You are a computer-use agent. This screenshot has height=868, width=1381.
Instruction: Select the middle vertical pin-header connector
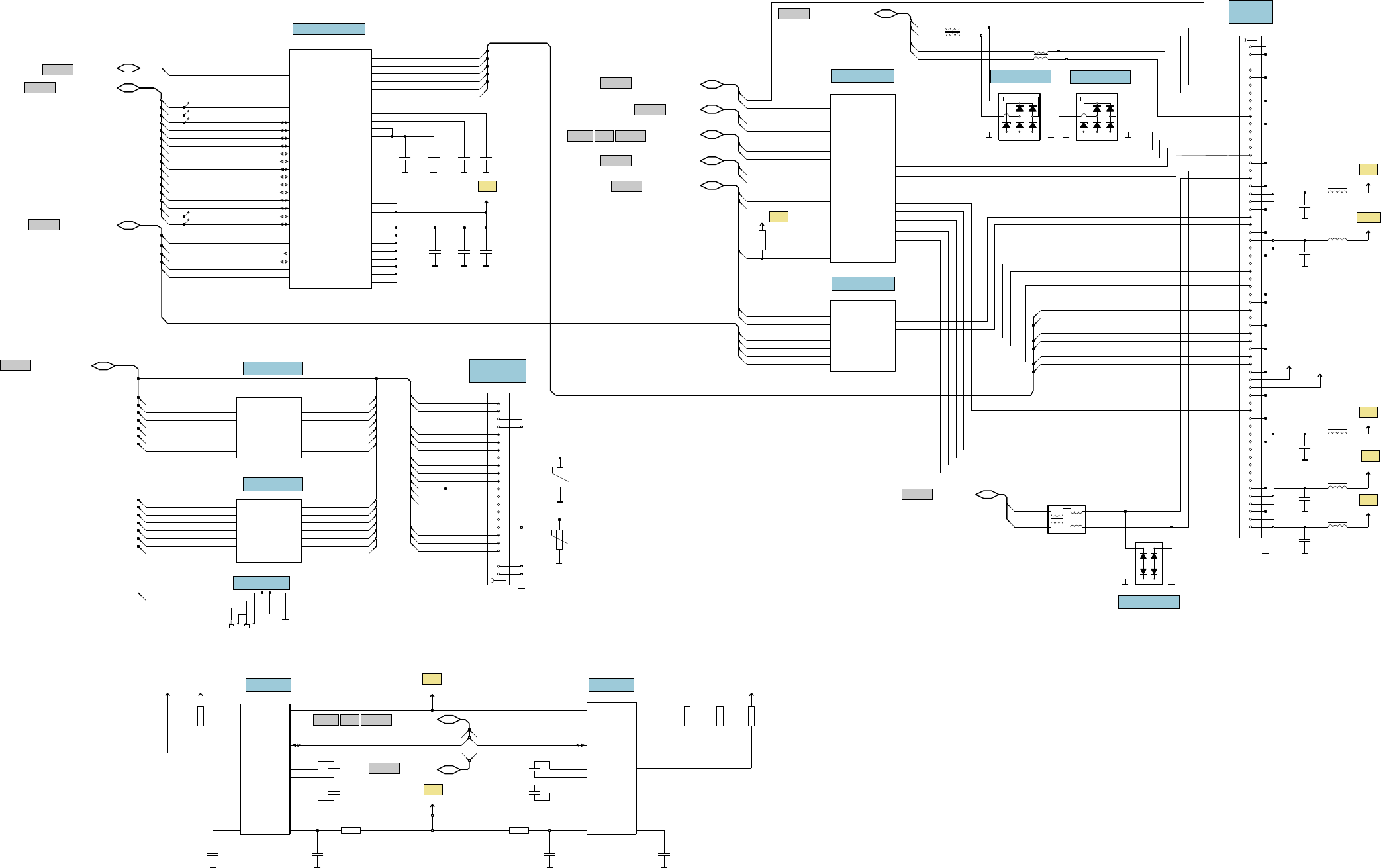pyautogui.click(x=499, y=489)
